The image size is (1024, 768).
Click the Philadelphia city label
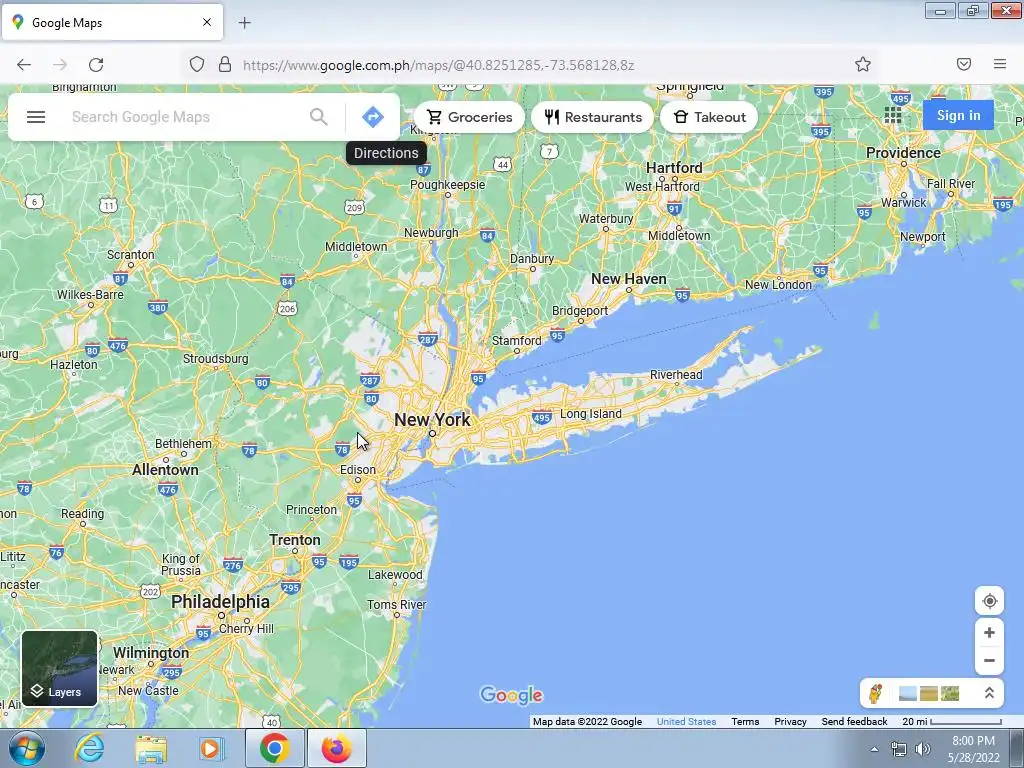[220, 601]
